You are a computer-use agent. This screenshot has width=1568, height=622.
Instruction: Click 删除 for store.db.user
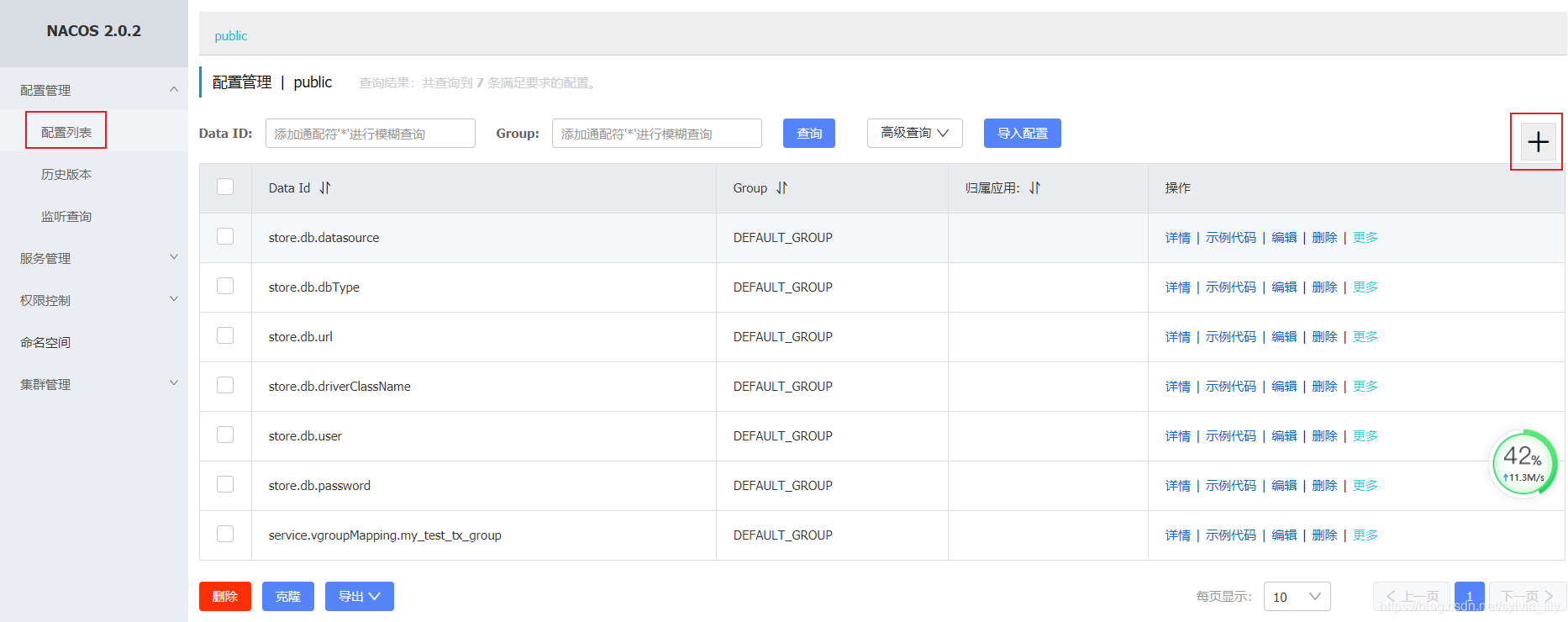coord(1324,436)
